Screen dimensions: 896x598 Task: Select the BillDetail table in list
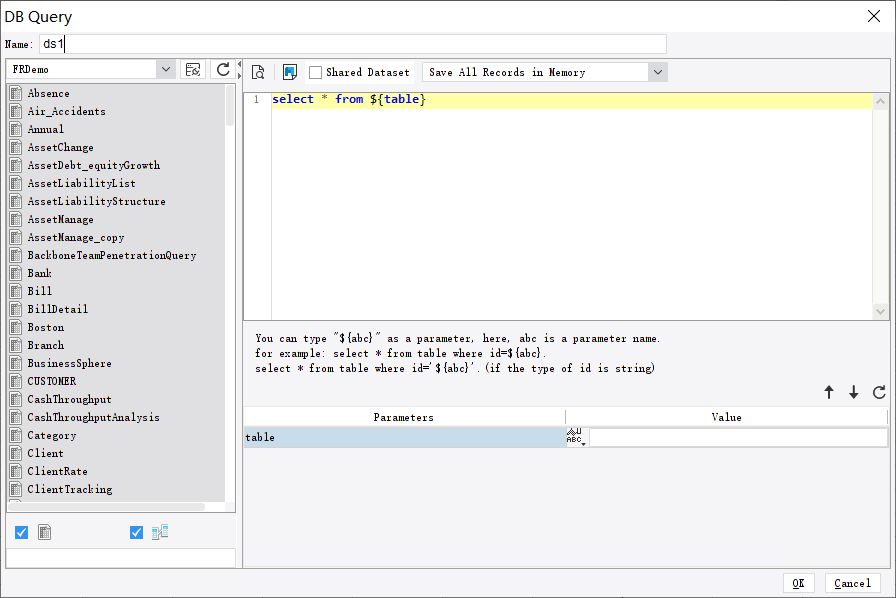tap(57, 310)
